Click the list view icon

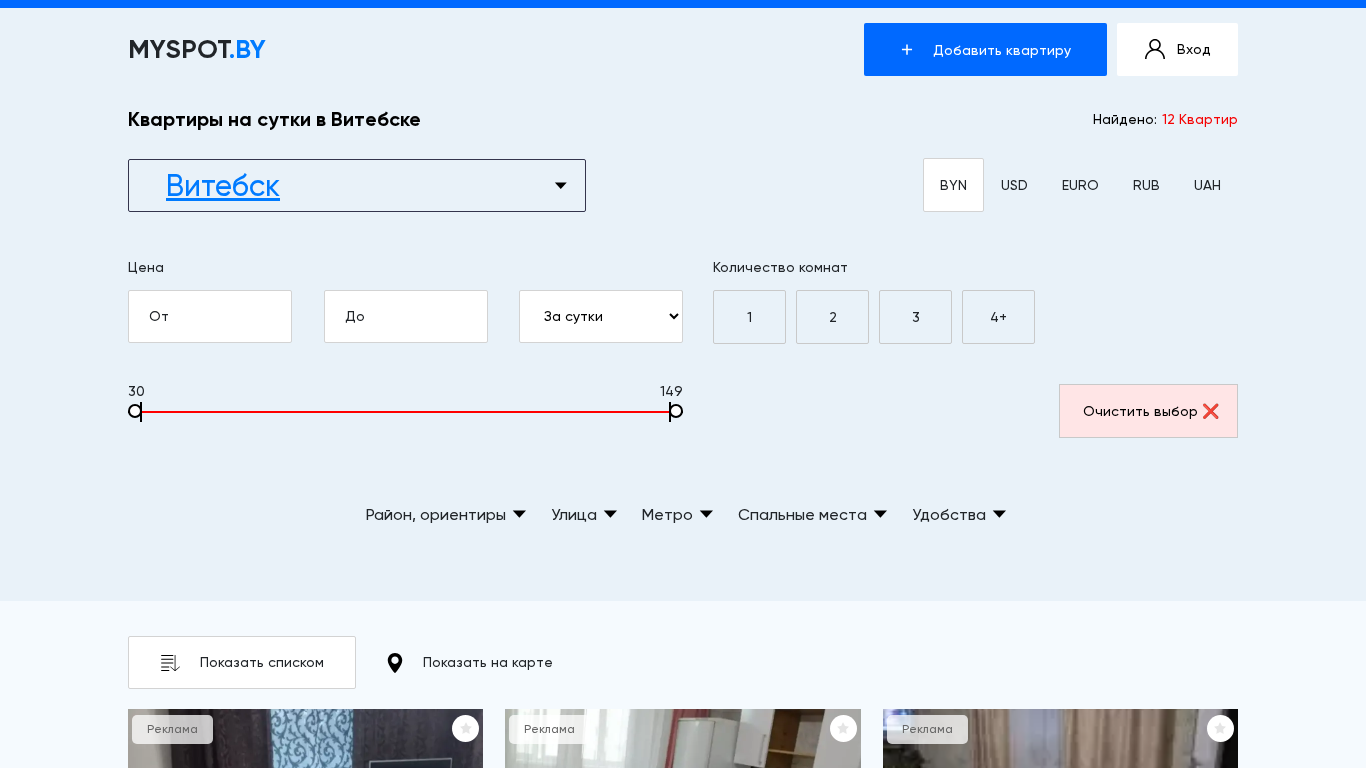(x=170, y=663)
